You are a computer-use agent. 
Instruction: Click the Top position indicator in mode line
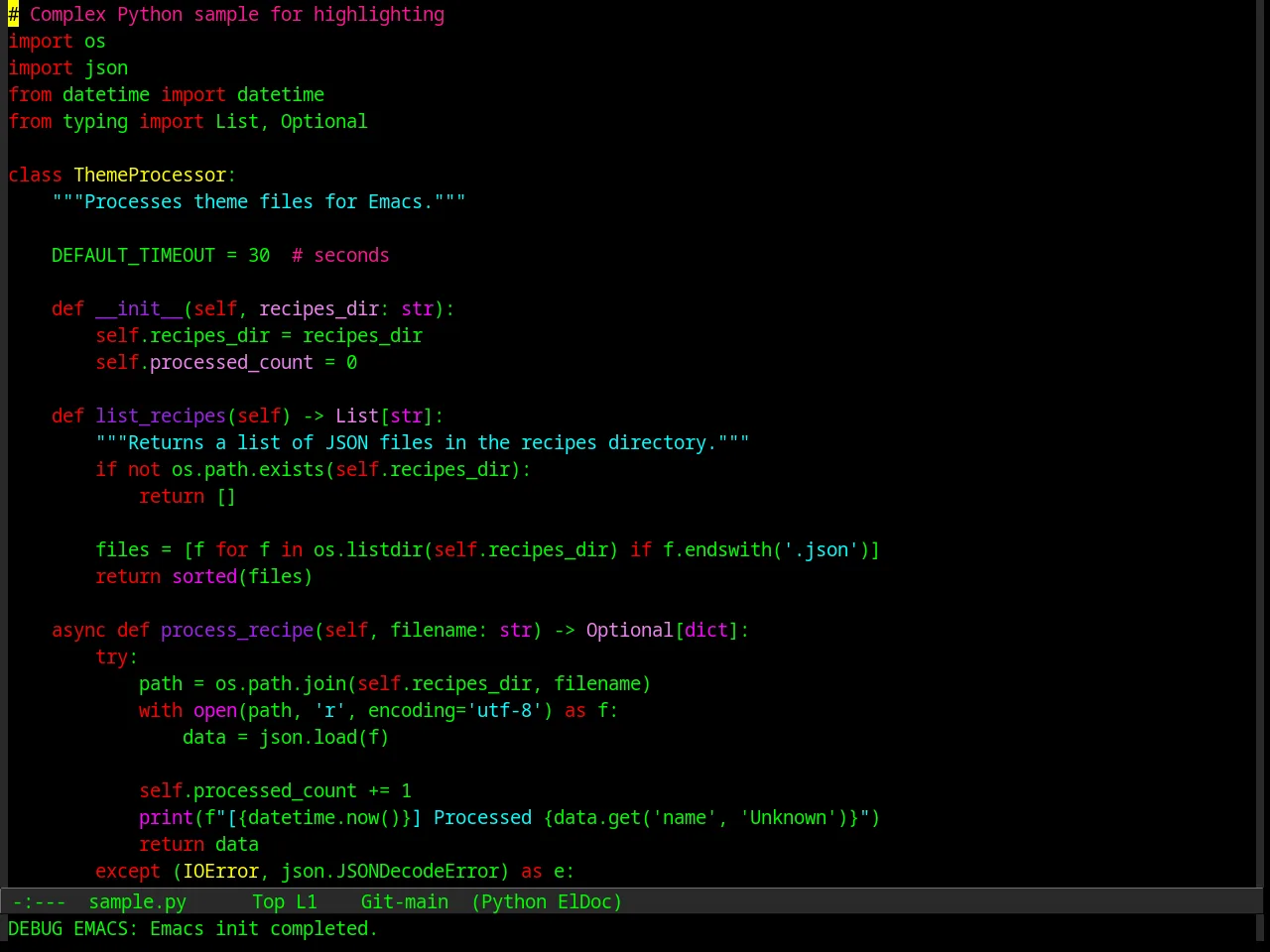tap(268, 901)
